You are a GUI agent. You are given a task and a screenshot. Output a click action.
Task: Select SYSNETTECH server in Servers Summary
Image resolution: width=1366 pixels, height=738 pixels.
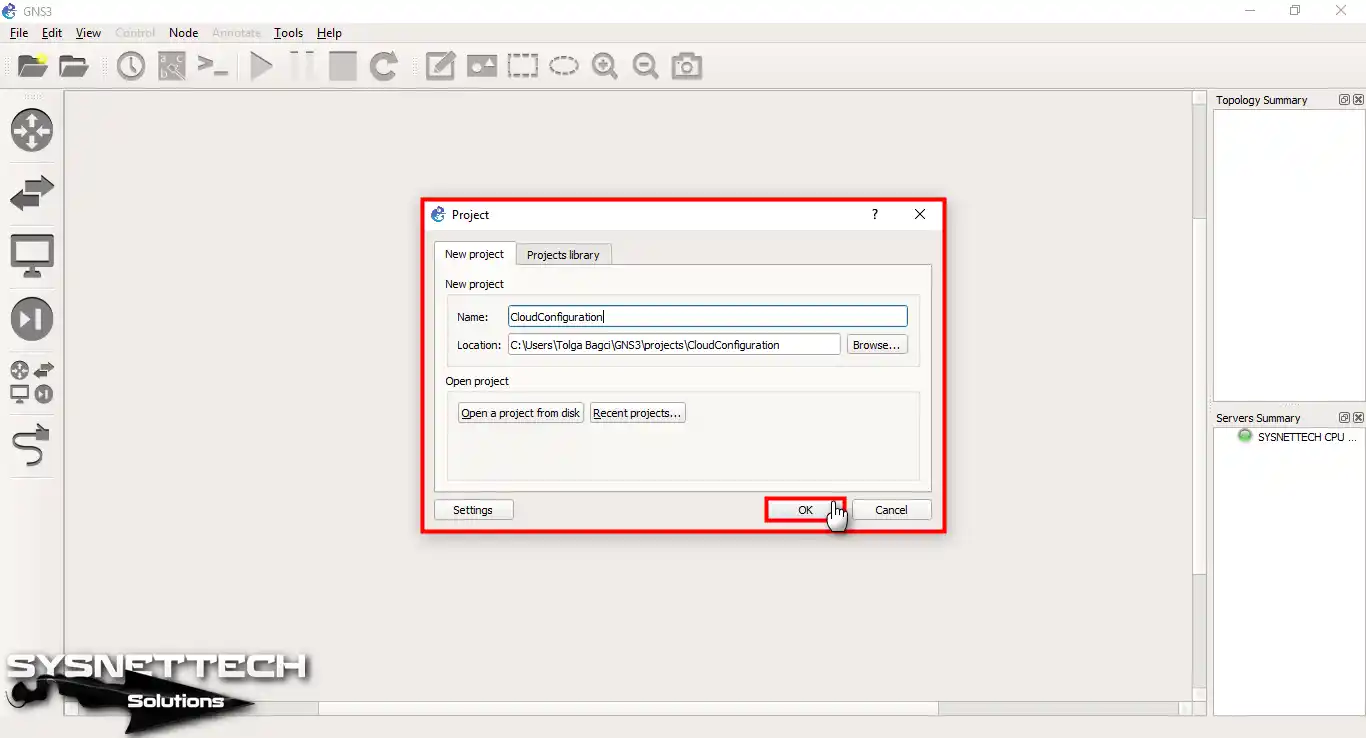coord(1299,437)
